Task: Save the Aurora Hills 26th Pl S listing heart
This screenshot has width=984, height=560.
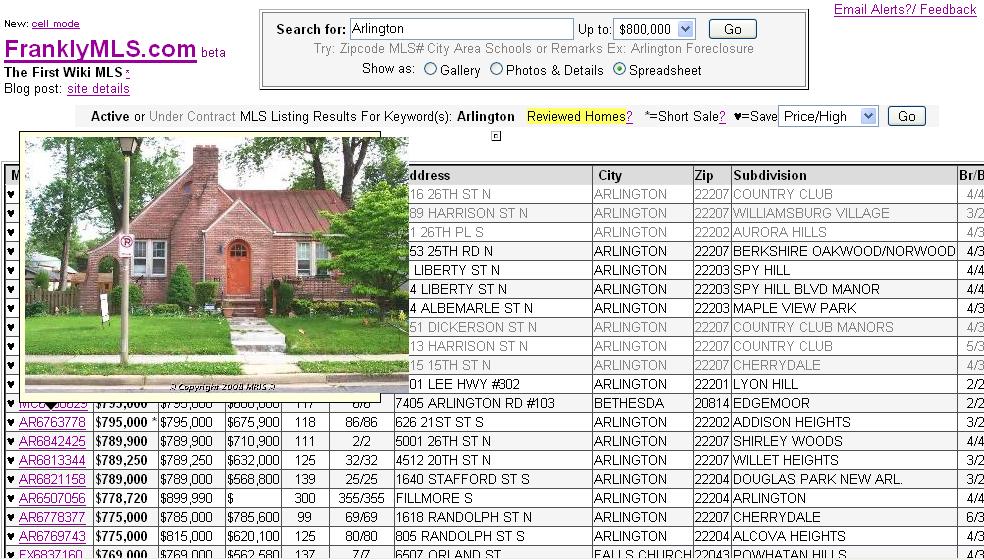Action: 11,232
